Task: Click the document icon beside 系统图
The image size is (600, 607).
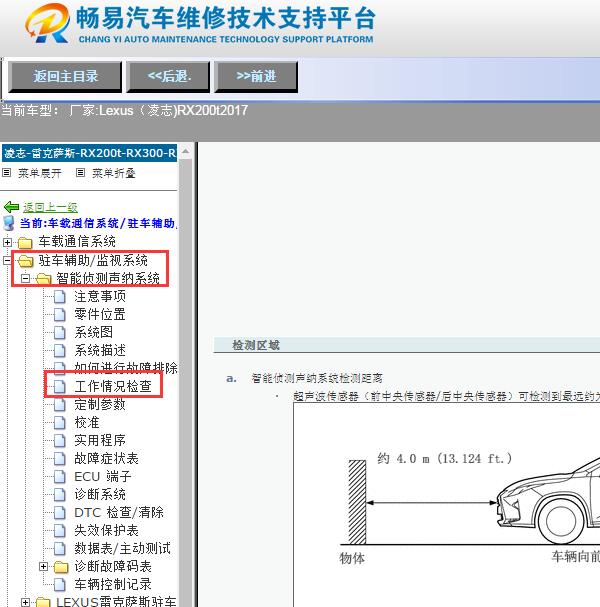Action: click(x=60, y=332)
